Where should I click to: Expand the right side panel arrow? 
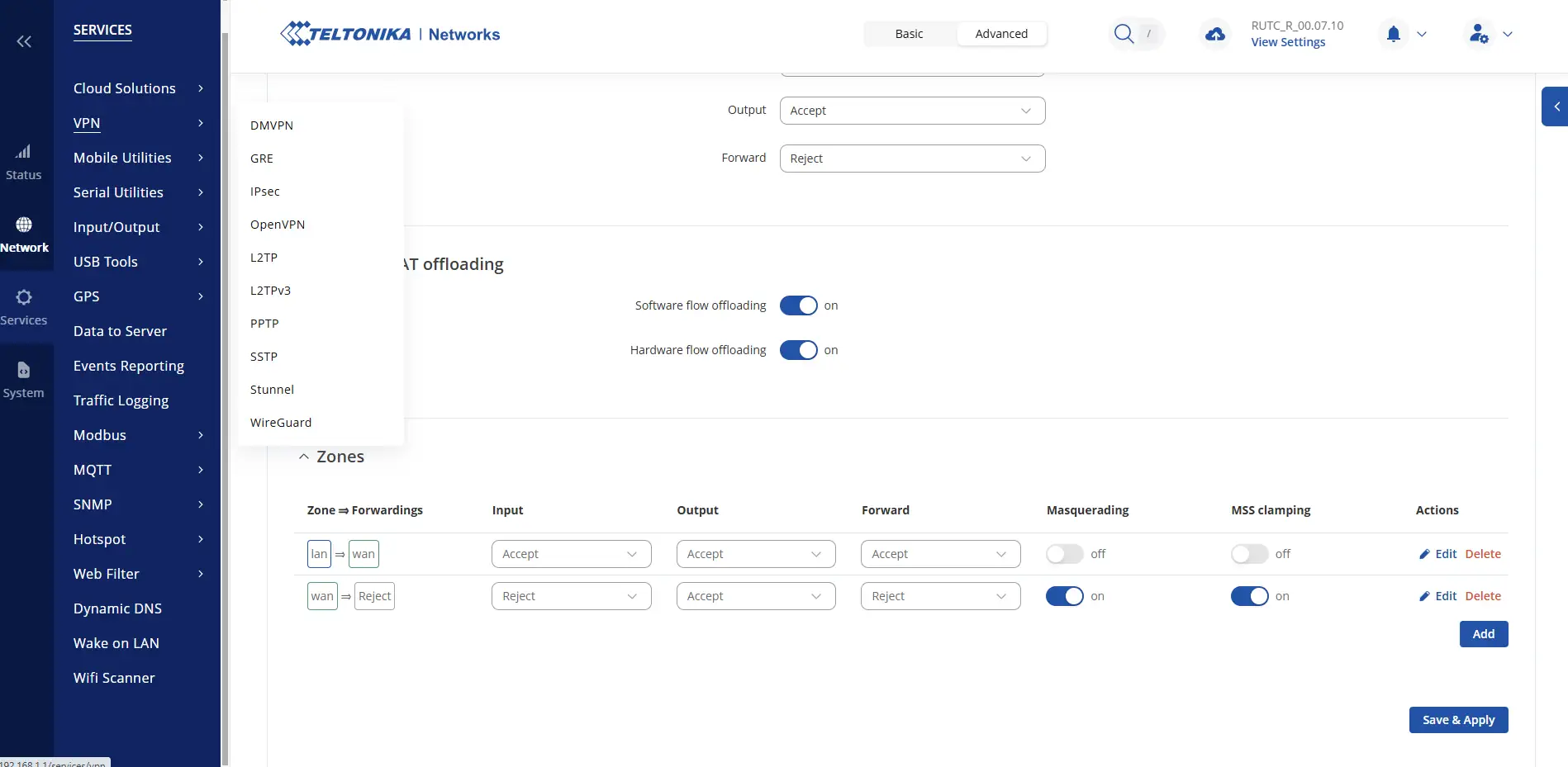[1556, 107]
